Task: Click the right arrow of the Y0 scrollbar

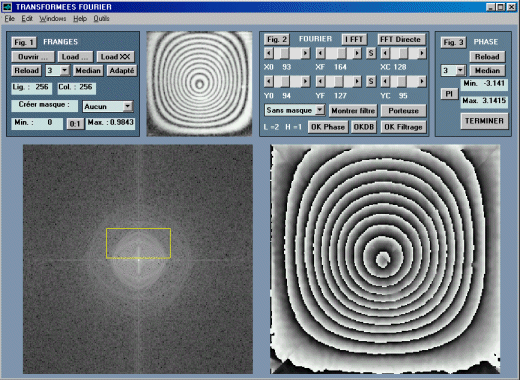Action: 305,81
